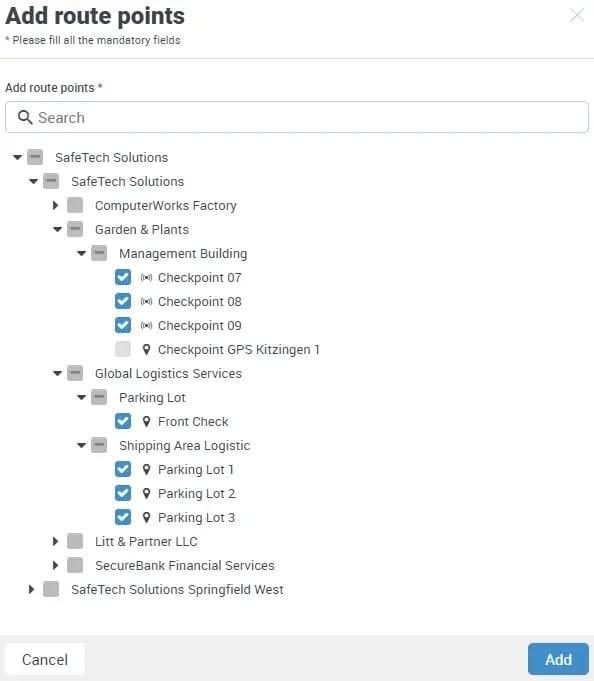Enable the Checkpoint GPS Kitzingen 1 checkbox
This screenshot has width=594, height=681.
click(x=123, y=349)
